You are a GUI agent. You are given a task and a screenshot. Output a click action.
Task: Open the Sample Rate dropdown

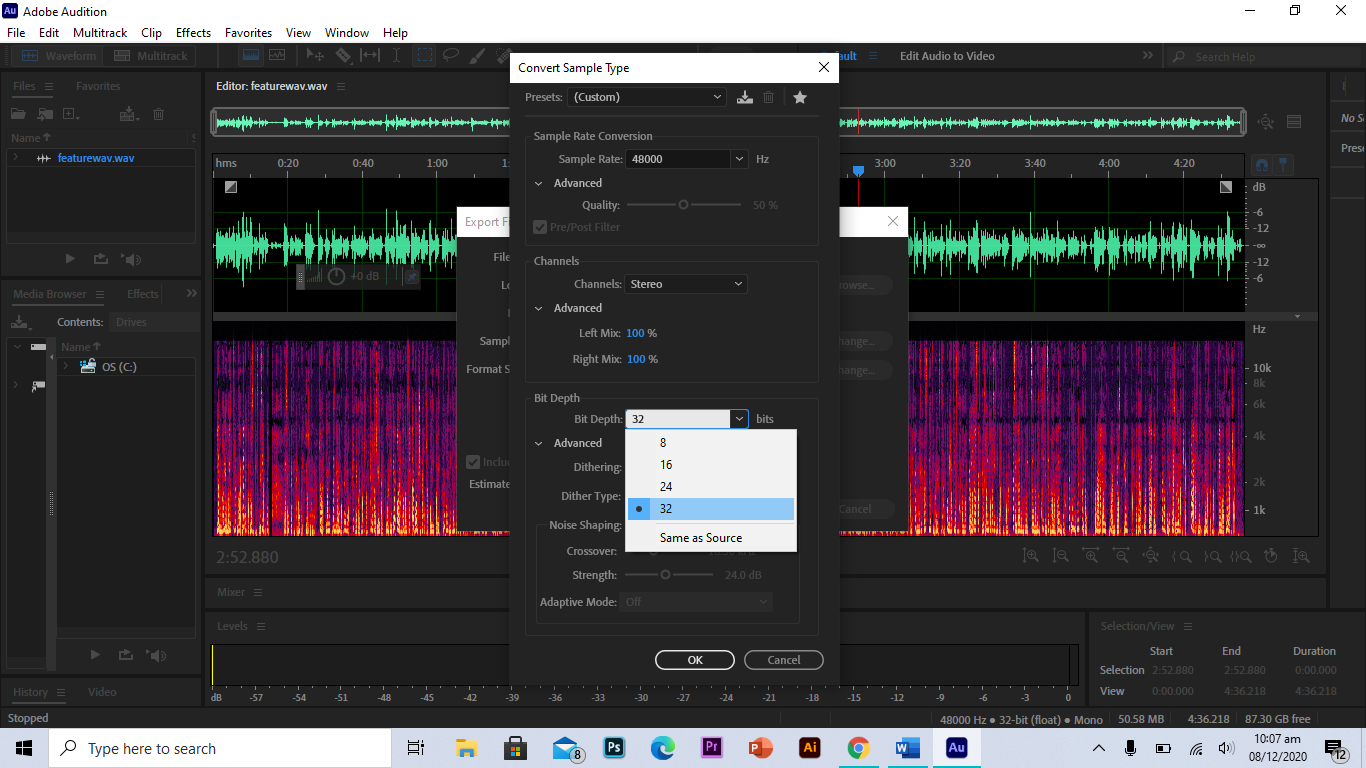pyautogui.click(x=738, y=158)
